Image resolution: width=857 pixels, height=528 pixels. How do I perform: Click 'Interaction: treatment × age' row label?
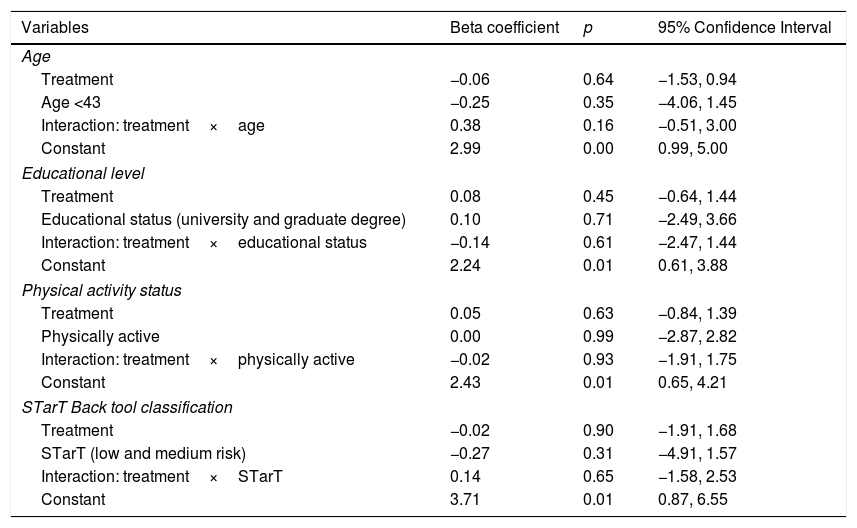tap(152, 126)
